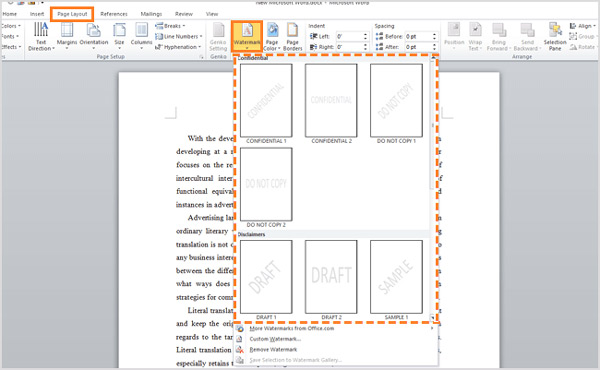600x370 pixels.
Task: Open the Mailings tab
Action: coord(151,14)
